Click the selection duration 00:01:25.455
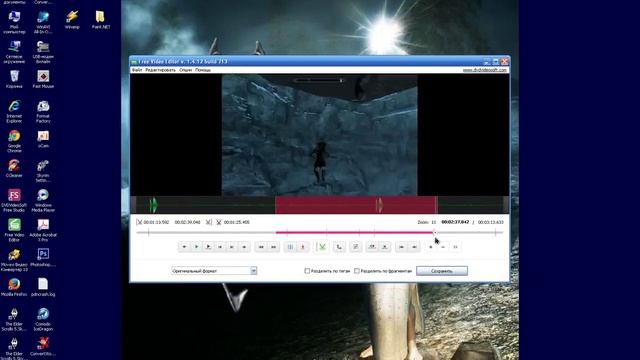This screenshot has height=360, width=640. click(236, 222)
